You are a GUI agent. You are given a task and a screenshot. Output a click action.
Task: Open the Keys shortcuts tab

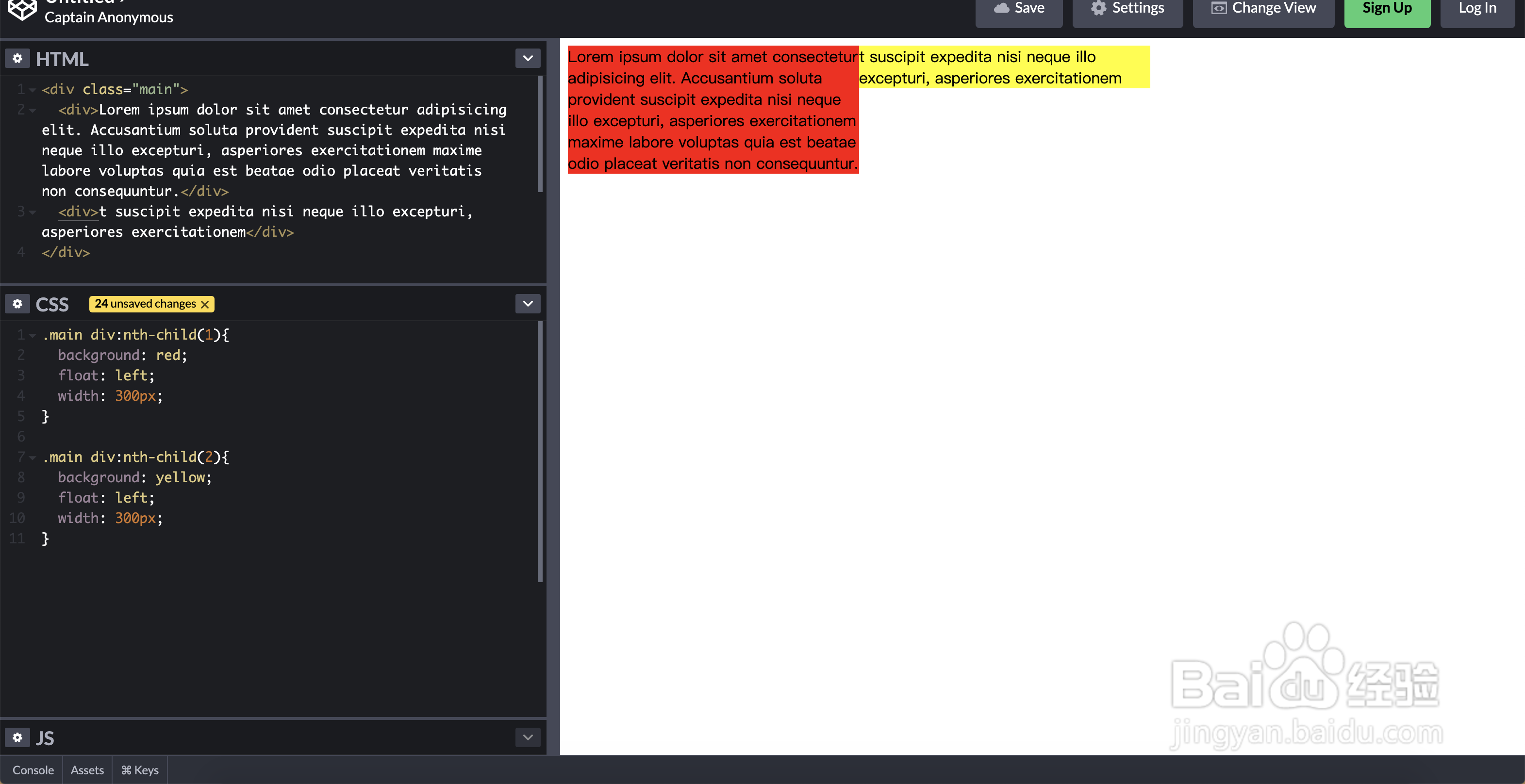pyautogui.click(x=140, y=770)
